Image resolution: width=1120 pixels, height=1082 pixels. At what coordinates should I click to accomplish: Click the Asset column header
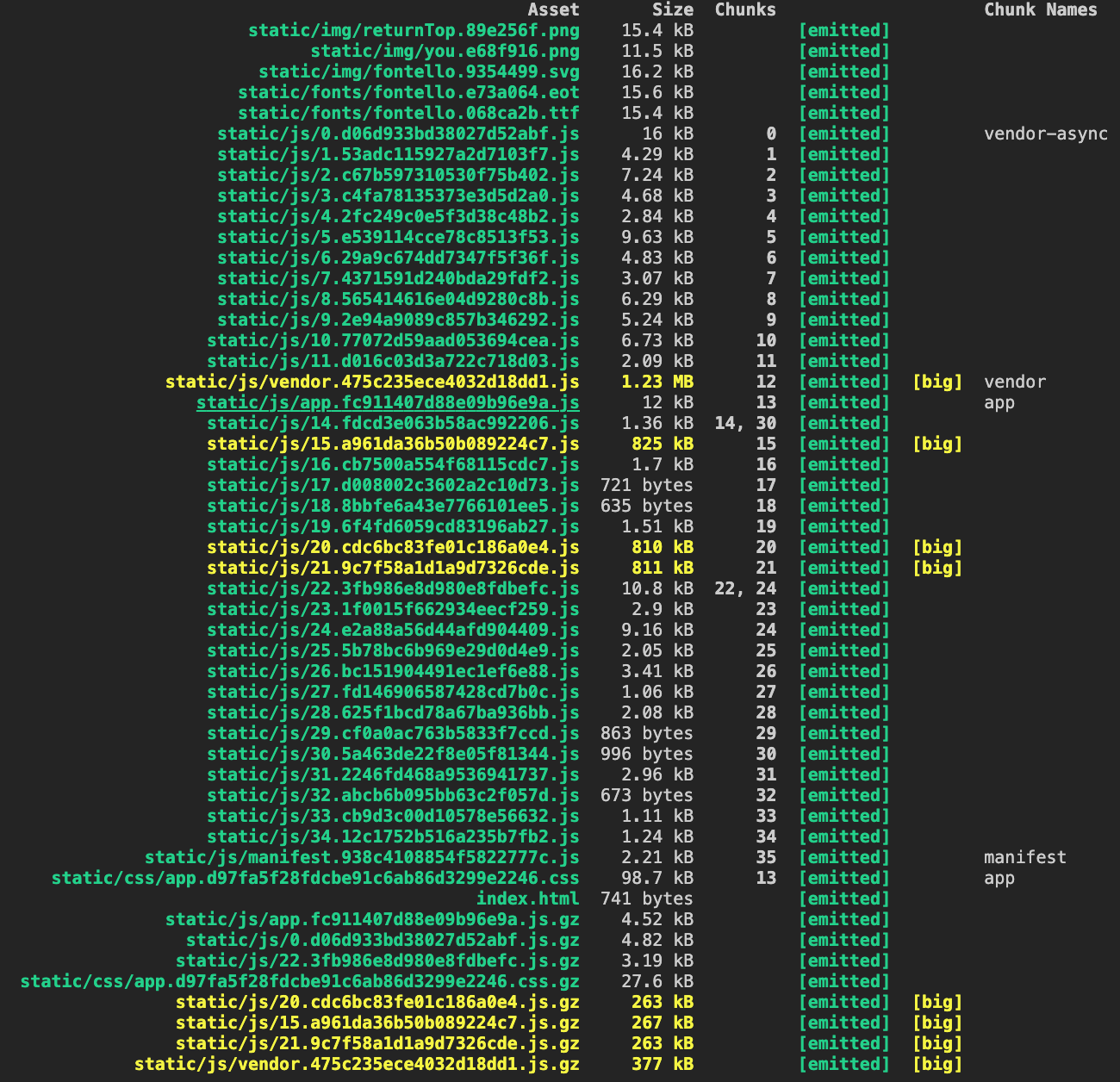553,10
